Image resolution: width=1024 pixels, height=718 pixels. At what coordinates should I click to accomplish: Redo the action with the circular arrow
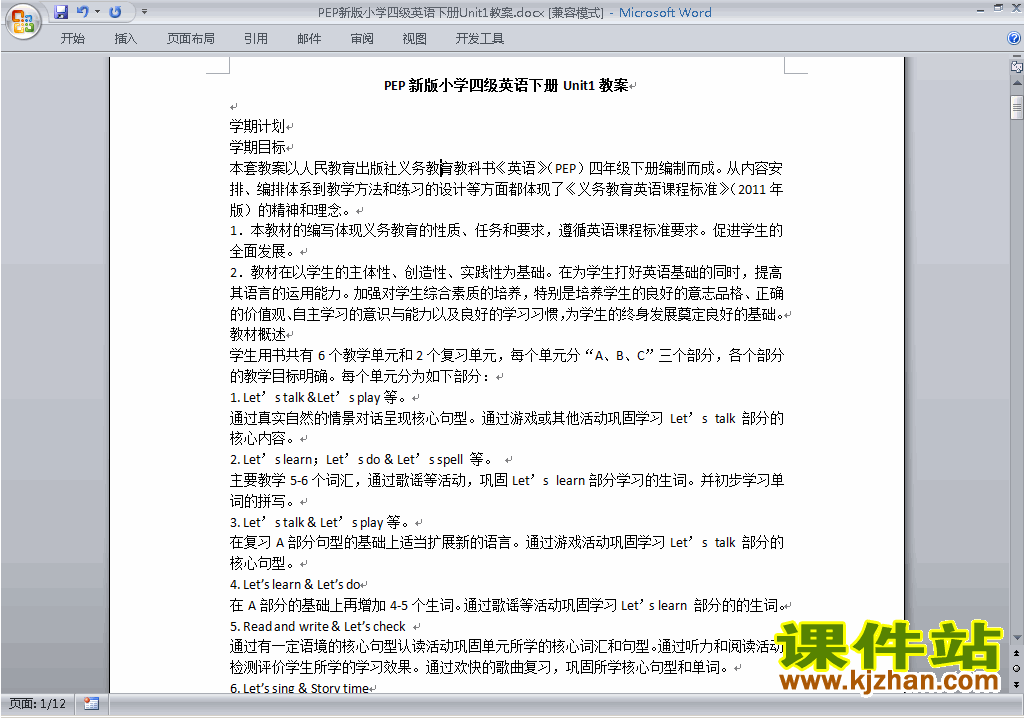pyautogui.click(x=115, y=12)
